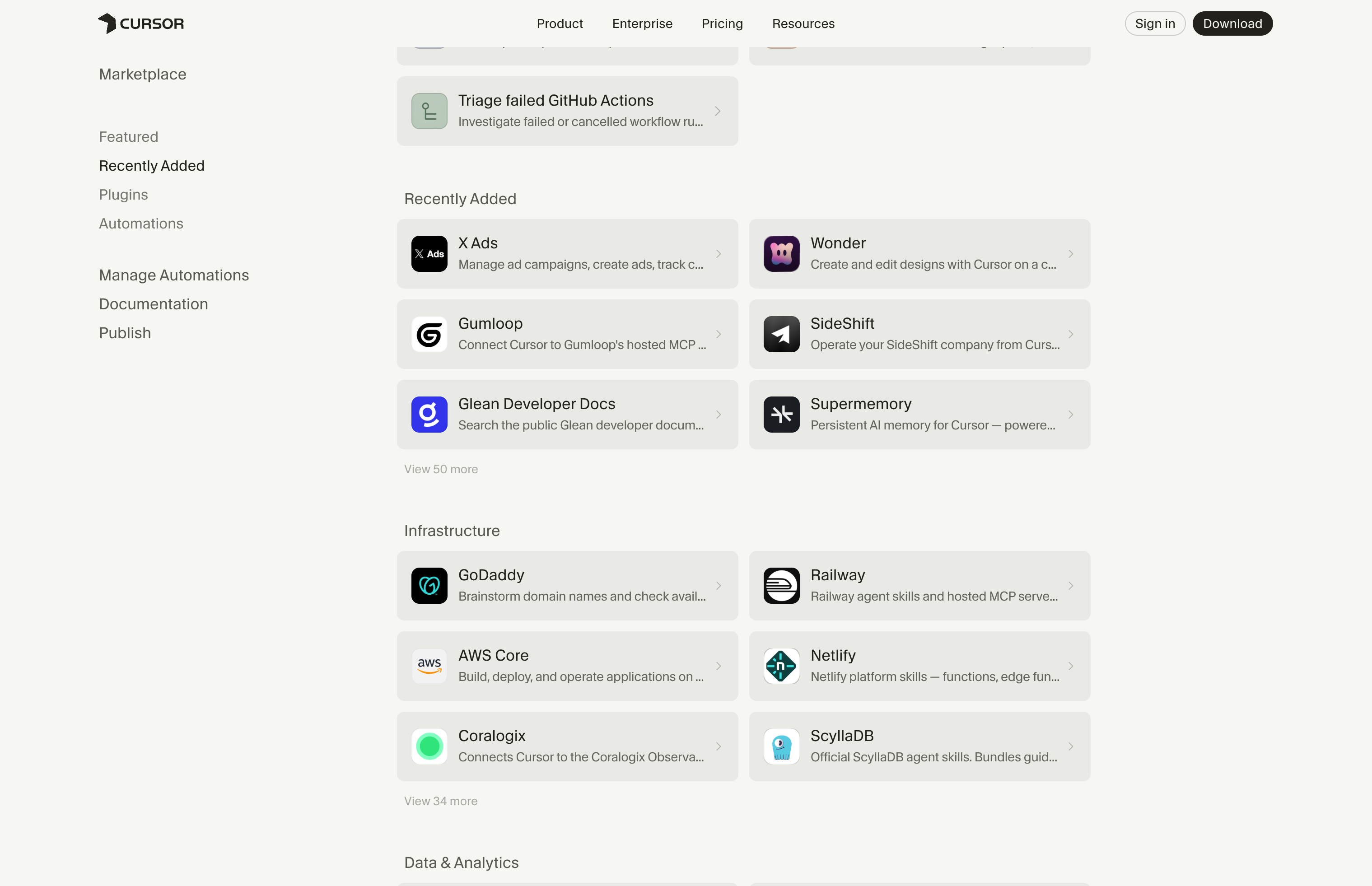Jump to Featured section in sidebar
Viewport: 1372px width, 886px height.
[x=128, y=137]
